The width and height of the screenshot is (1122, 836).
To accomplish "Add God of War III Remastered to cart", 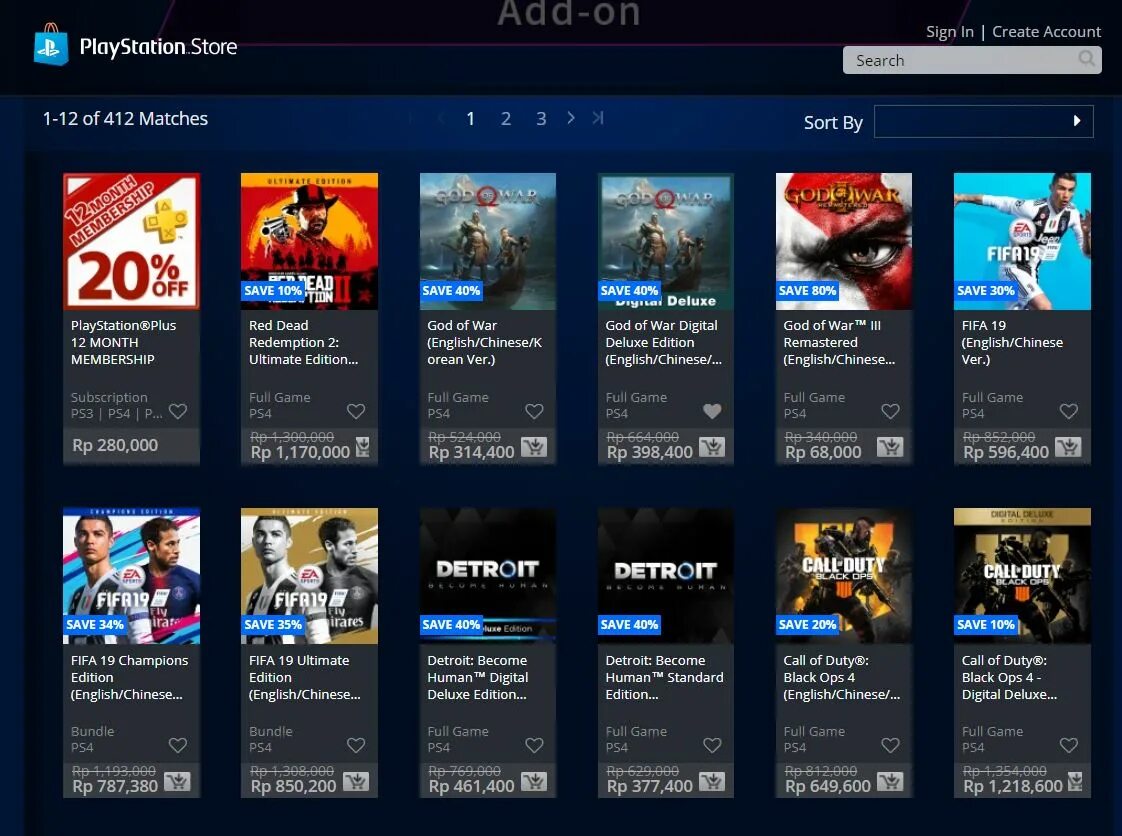I will click(x=890, y=447).
